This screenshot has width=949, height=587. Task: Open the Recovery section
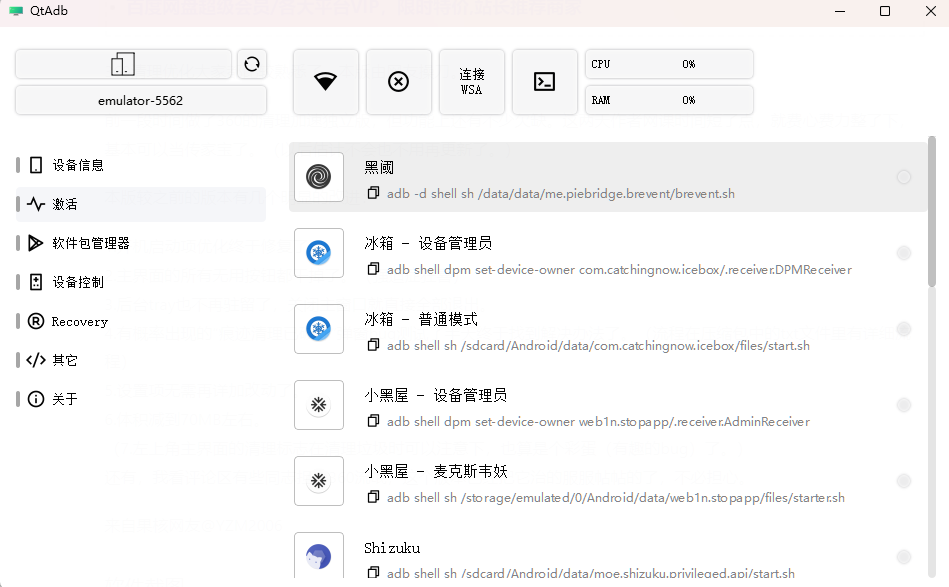[140, 321]
